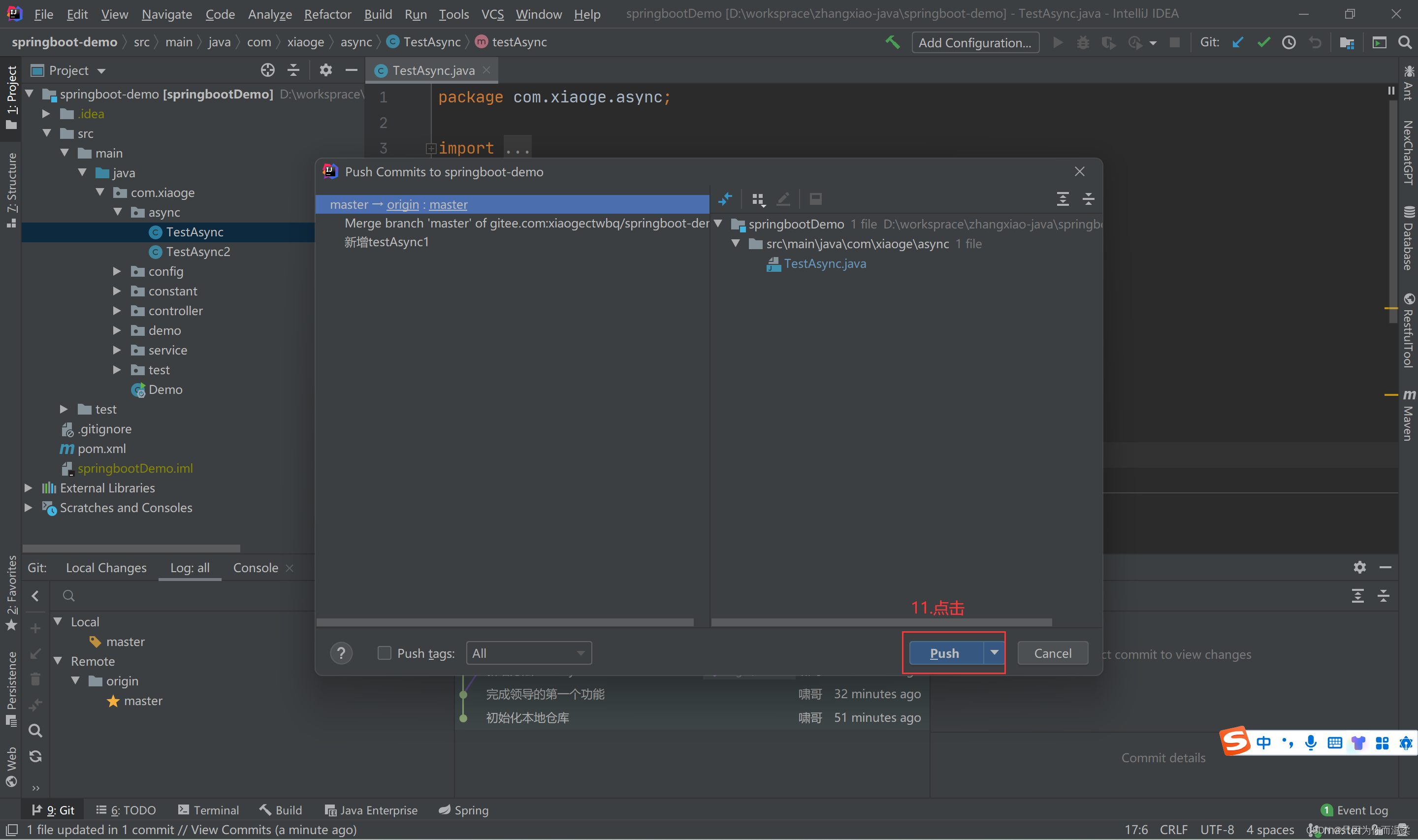The image size is (1418, 840).
Task: Click the Cancel button
Action: click(x=1052, y=653)
